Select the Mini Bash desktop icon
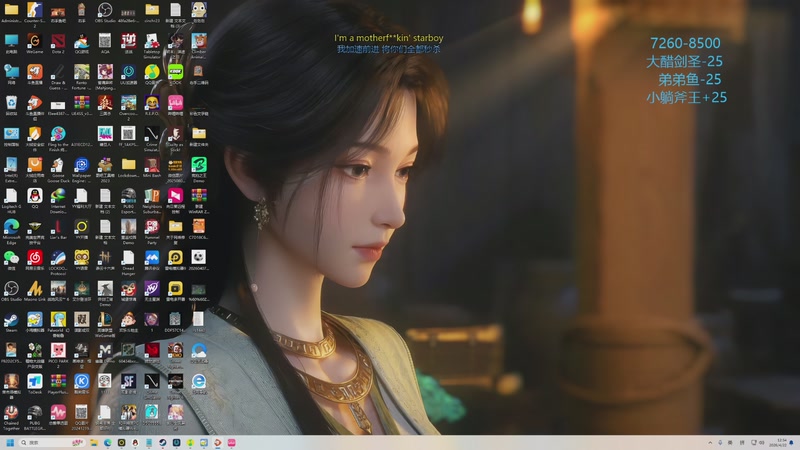800x450 pixels. coord(152,167)
